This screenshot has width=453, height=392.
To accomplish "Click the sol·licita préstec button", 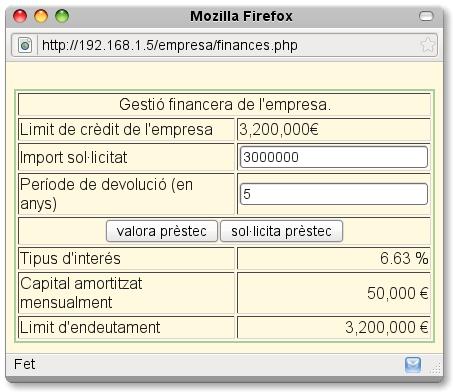I will [x=281, y=231].
